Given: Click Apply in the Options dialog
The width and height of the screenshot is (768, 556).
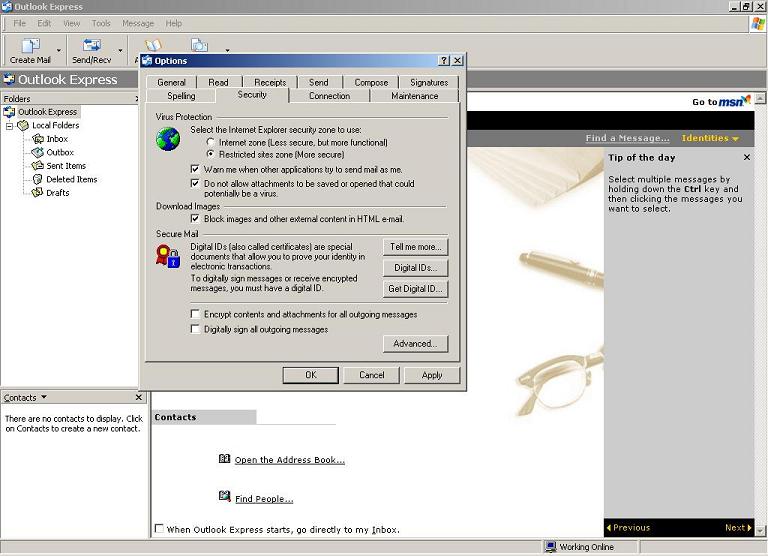Looking at the screenshot, I should pyautogui.click(x=432, y=375).
